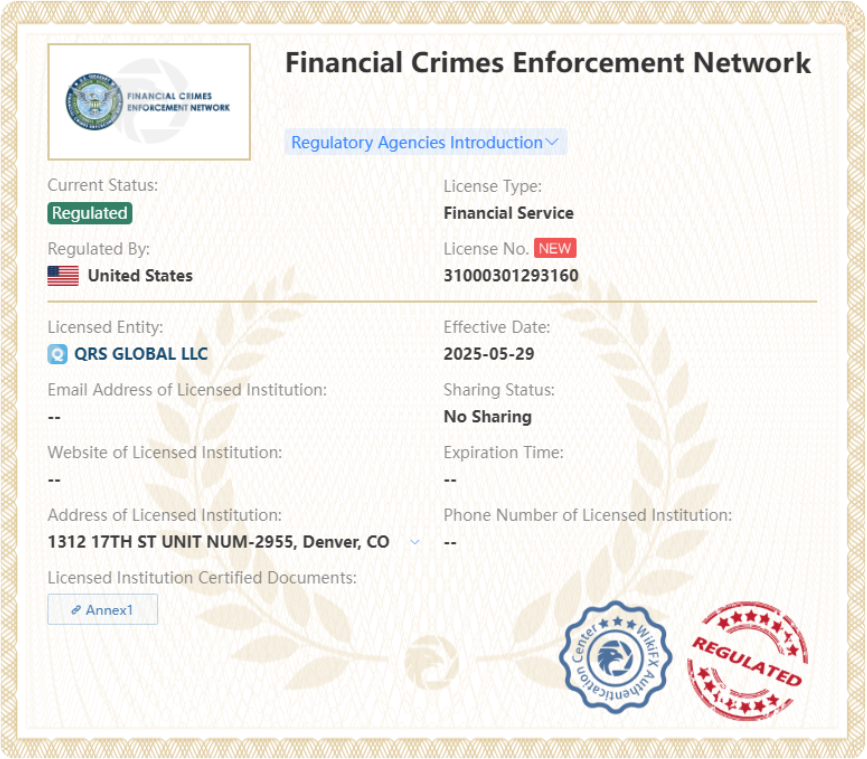Click the license number 31000301293160

click(x=510, y=276)
